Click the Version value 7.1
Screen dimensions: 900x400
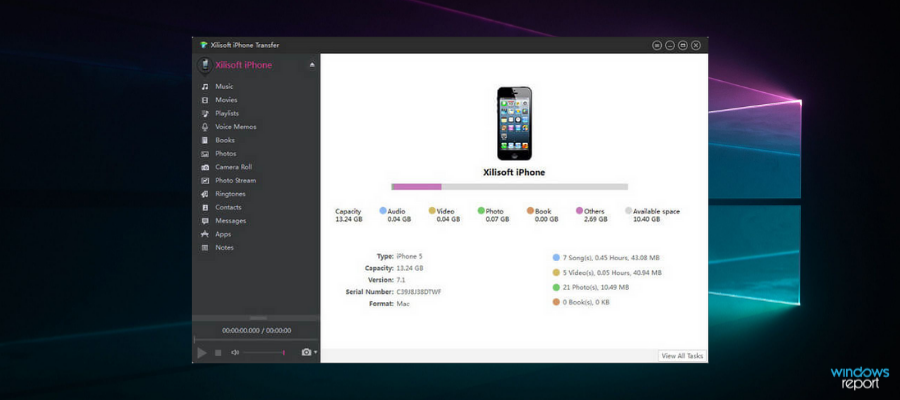pyautogui.click(x=402, y=280)
